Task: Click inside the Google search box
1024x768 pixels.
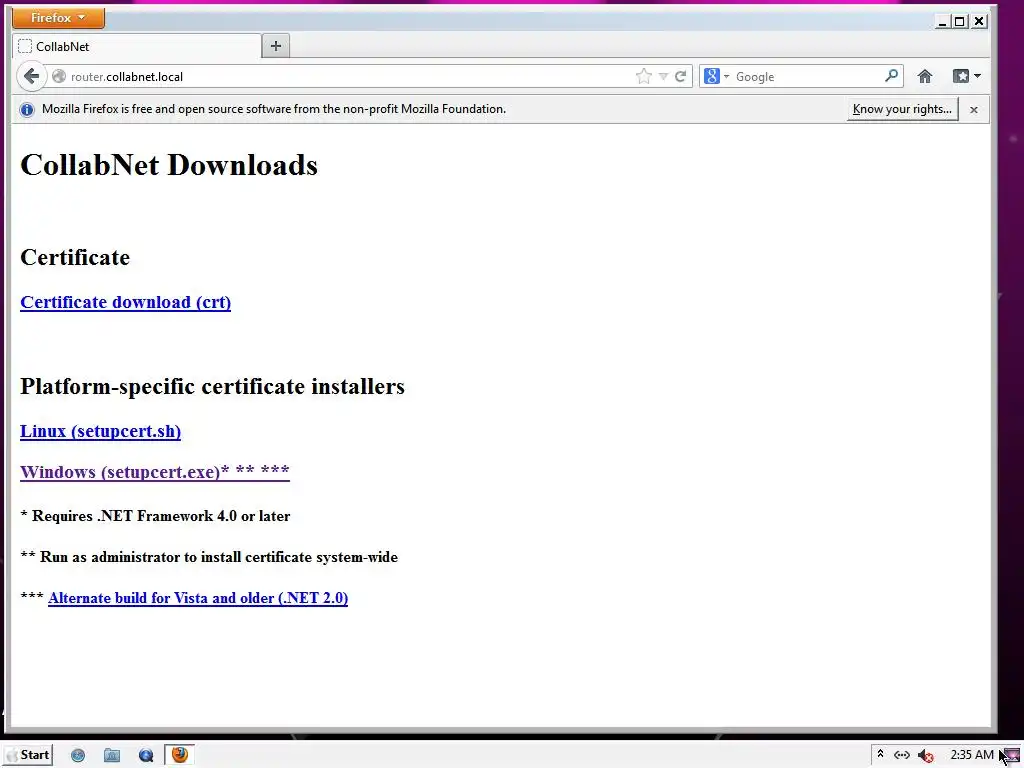Action: pos(807,76)
